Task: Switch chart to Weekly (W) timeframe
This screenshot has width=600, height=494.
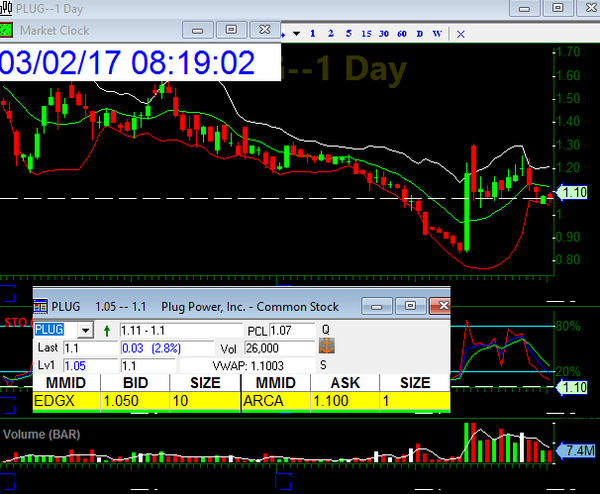Action: 438,33
